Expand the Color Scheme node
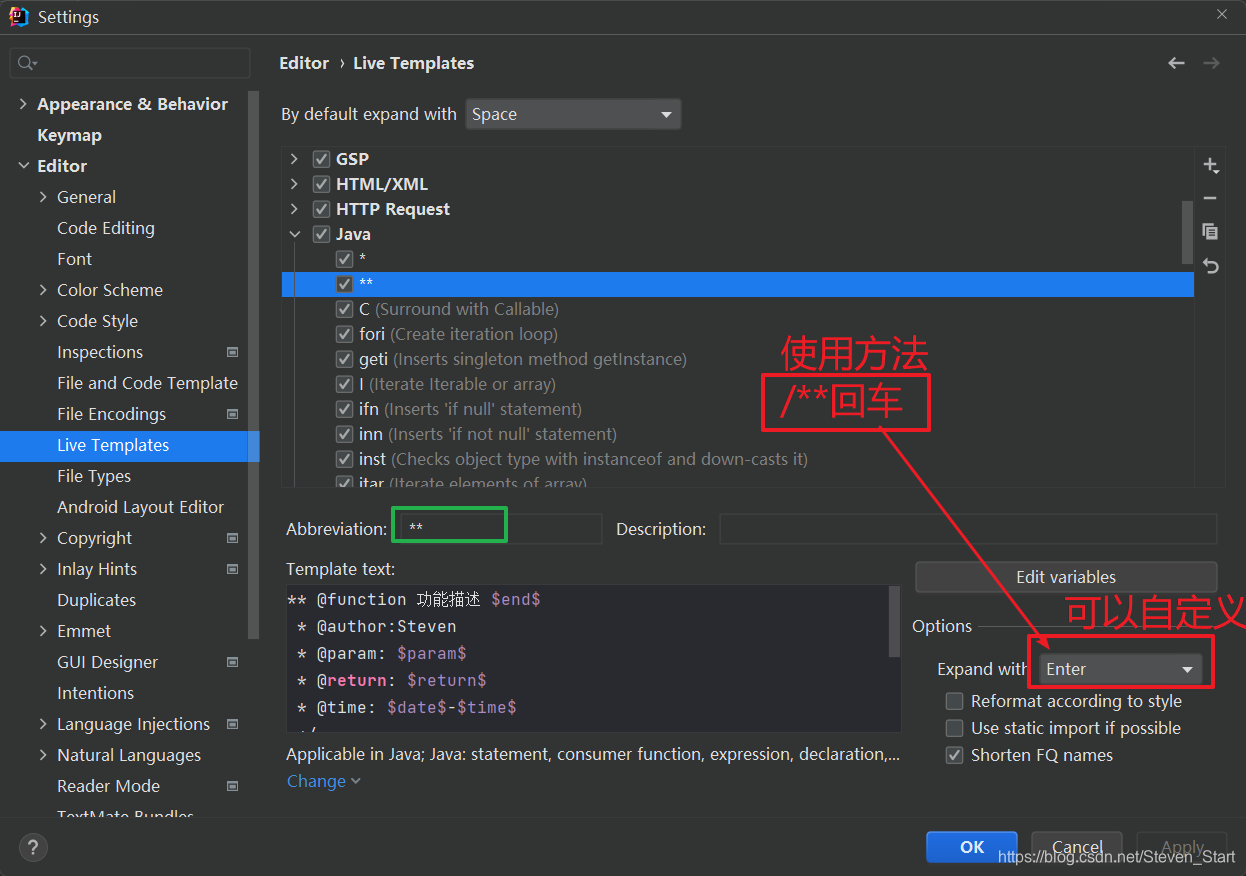1246x876 pixels. (43, 290)
